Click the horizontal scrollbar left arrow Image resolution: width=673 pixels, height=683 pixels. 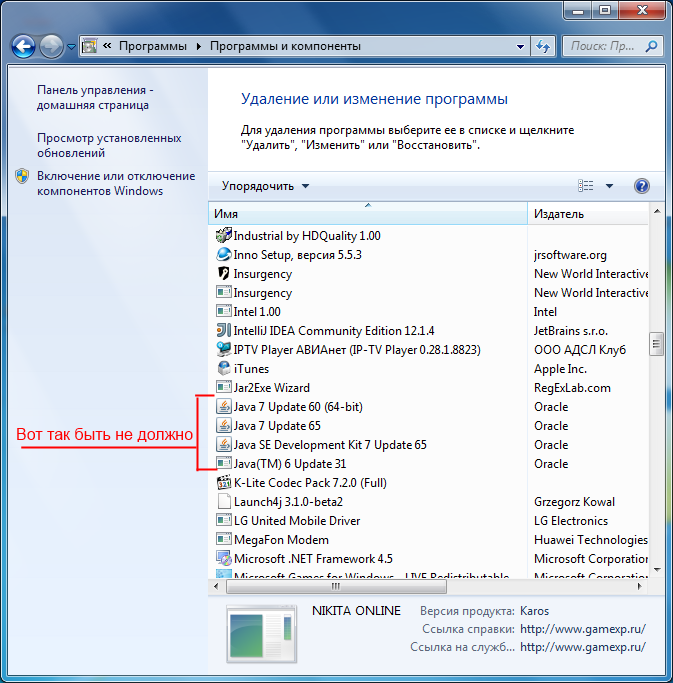tap(216, 586)
